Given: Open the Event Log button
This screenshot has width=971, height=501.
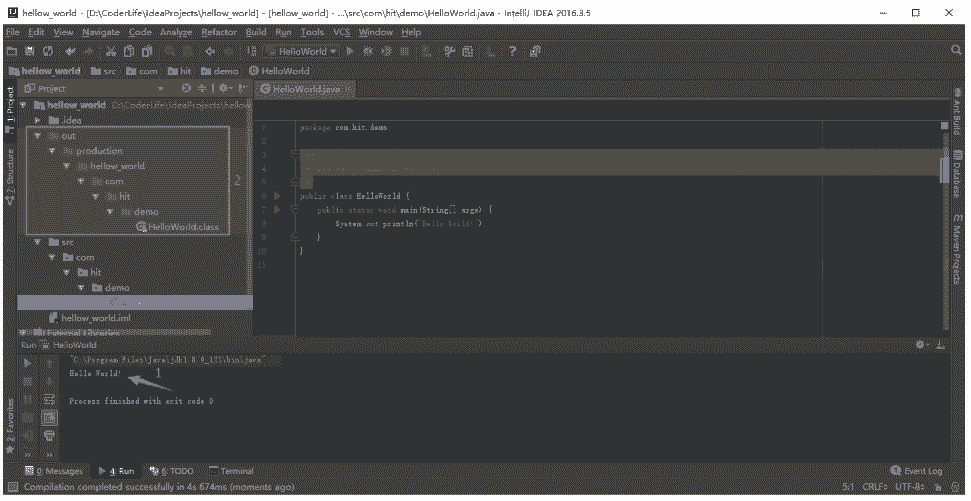Looking at the screenshot, I should point(916,470).
